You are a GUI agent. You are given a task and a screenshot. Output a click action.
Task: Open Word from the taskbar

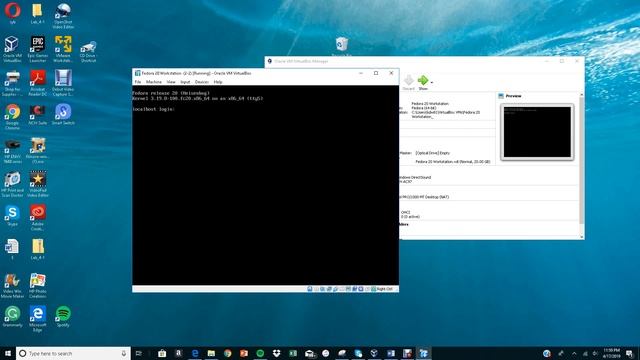tap(391, 353)
